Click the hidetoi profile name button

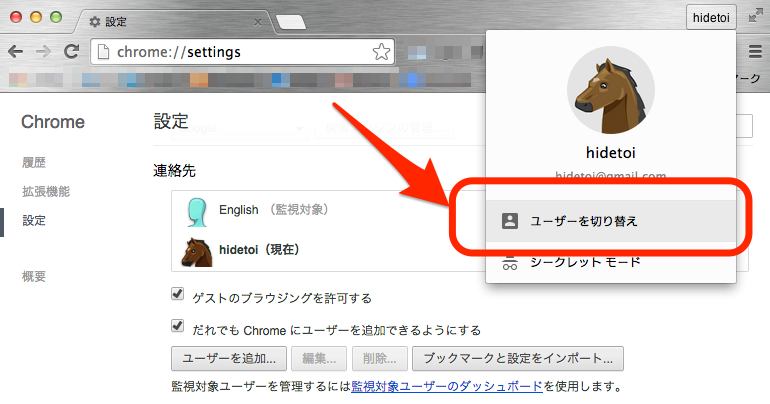pyautogui.click(x=711, y=18)
